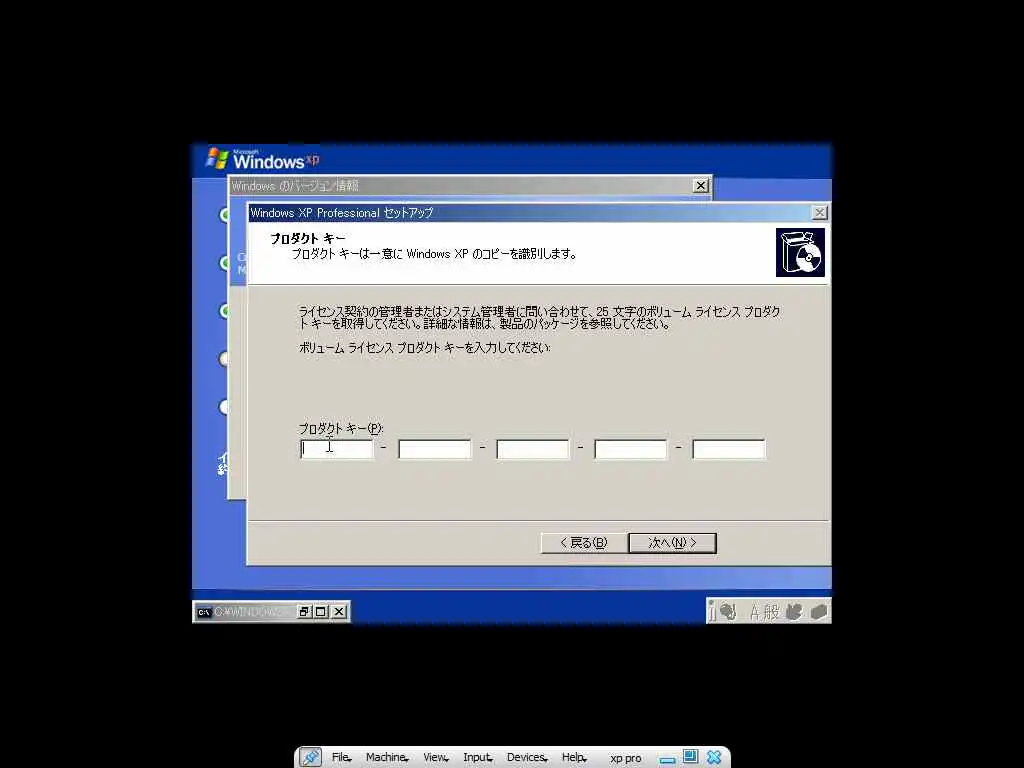The height and width of the screenshot is (768, 1024).
Task: Open the Devices menu in VirtualBox toolbar
Action: (527, 758)
